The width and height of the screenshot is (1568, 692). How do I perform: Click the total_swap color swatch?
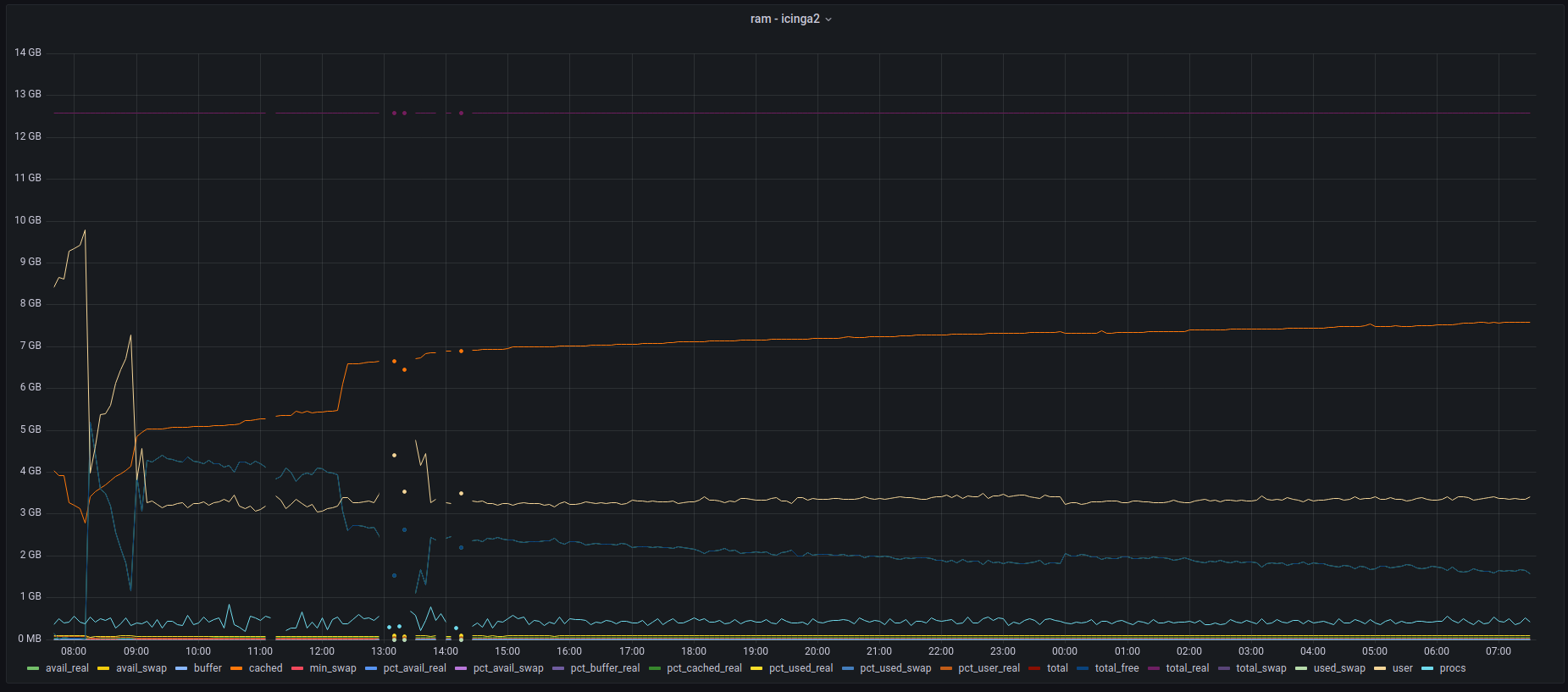pyautogui.click(x=1224, y=668)
